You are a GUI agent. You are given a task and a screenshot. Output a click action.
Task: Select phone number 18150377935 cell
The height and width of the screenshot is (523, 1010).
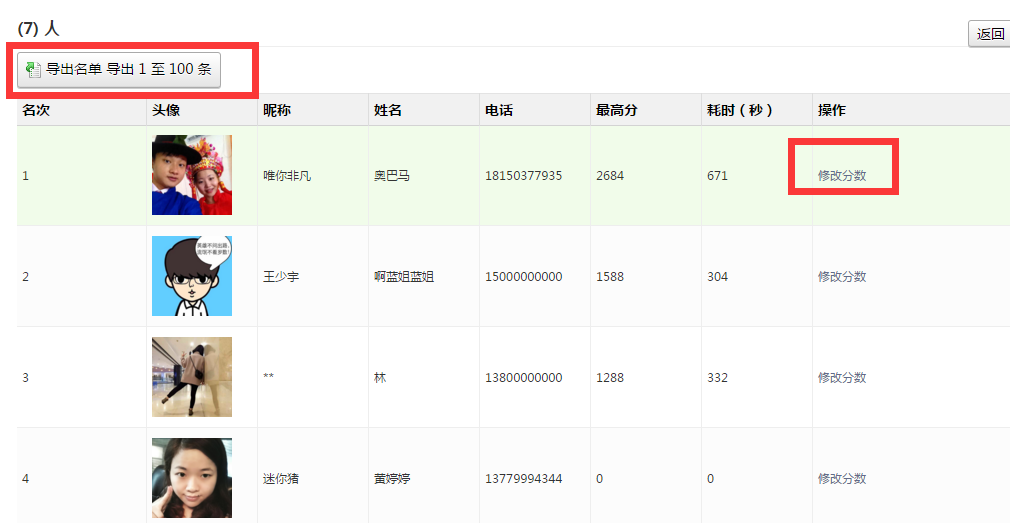pos(523,175)
